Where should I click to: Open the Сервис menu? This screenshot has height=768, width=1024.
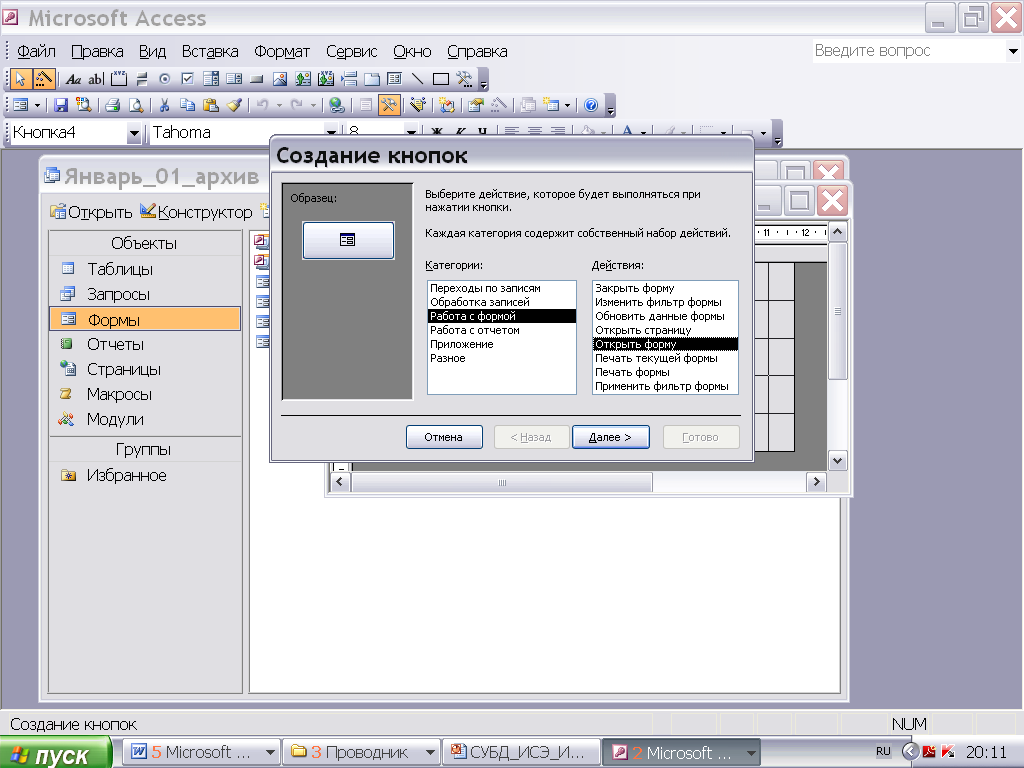(x=351, y=52)
